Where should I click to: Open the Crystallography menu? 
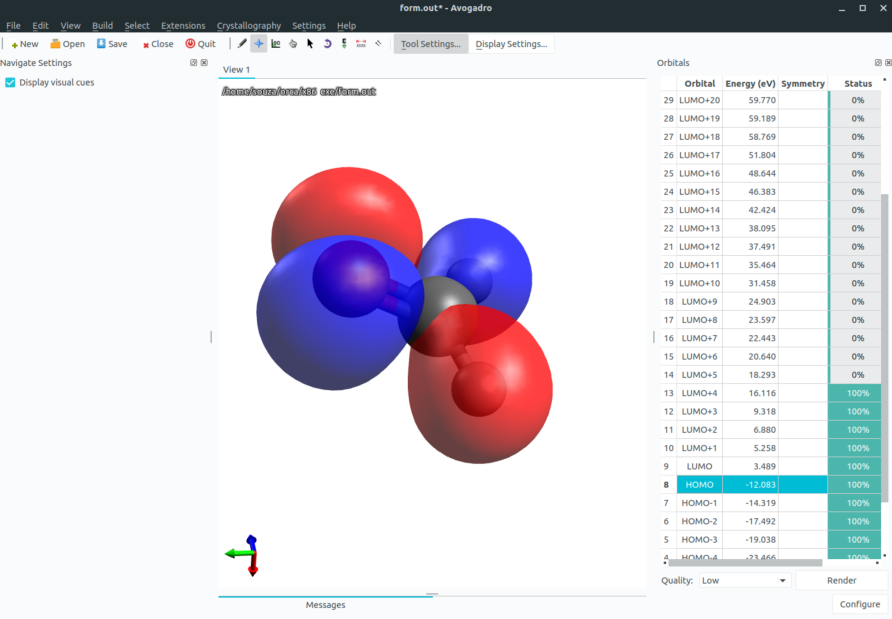[x=248, y=25]
